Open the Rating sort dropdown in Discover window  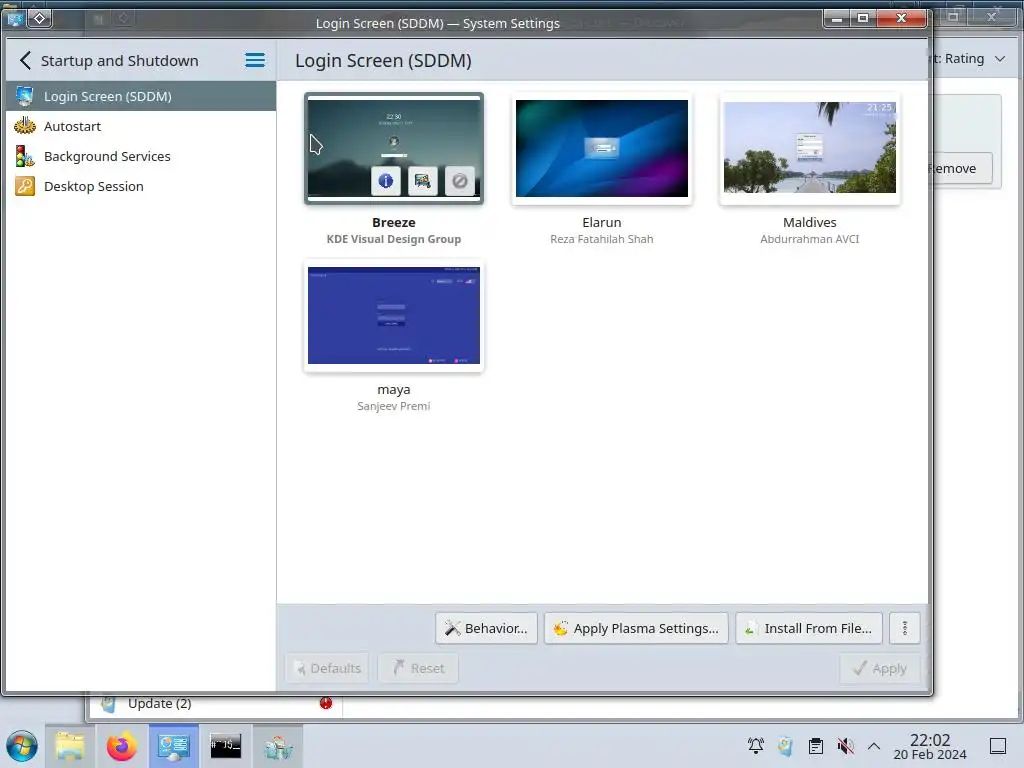point(970,59)
